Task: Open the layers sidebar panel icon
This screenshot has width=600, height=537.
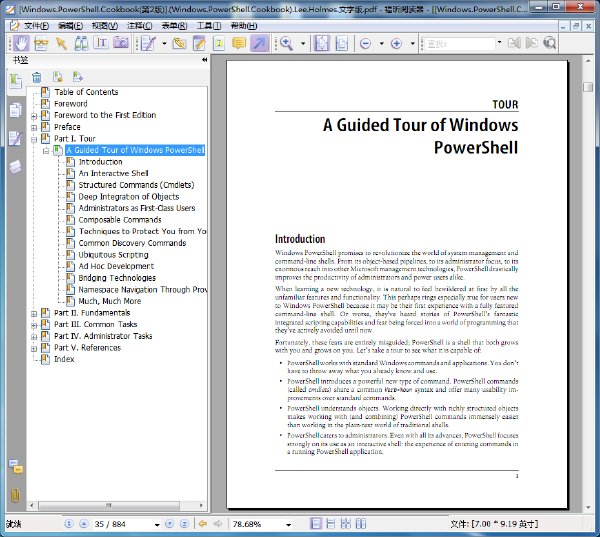Action: 15,167
